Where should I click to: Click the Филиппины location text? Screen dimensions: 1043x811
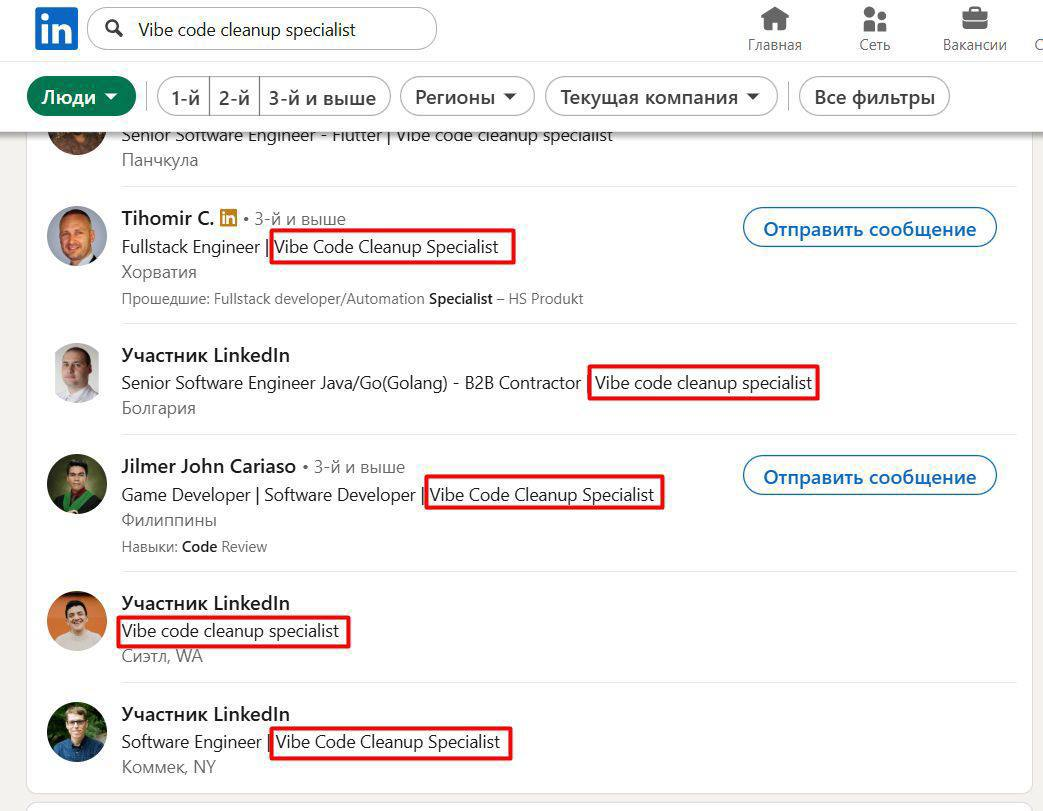click(169, 520)
